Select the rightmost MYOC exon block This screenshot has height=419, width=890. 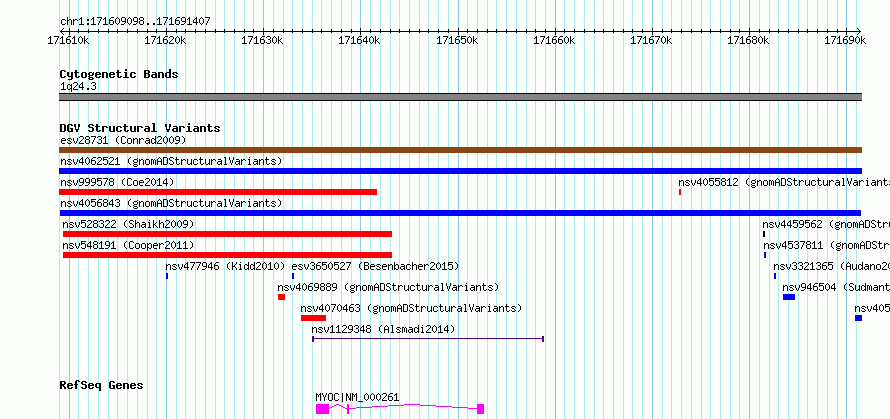click(x=481, y=409)
